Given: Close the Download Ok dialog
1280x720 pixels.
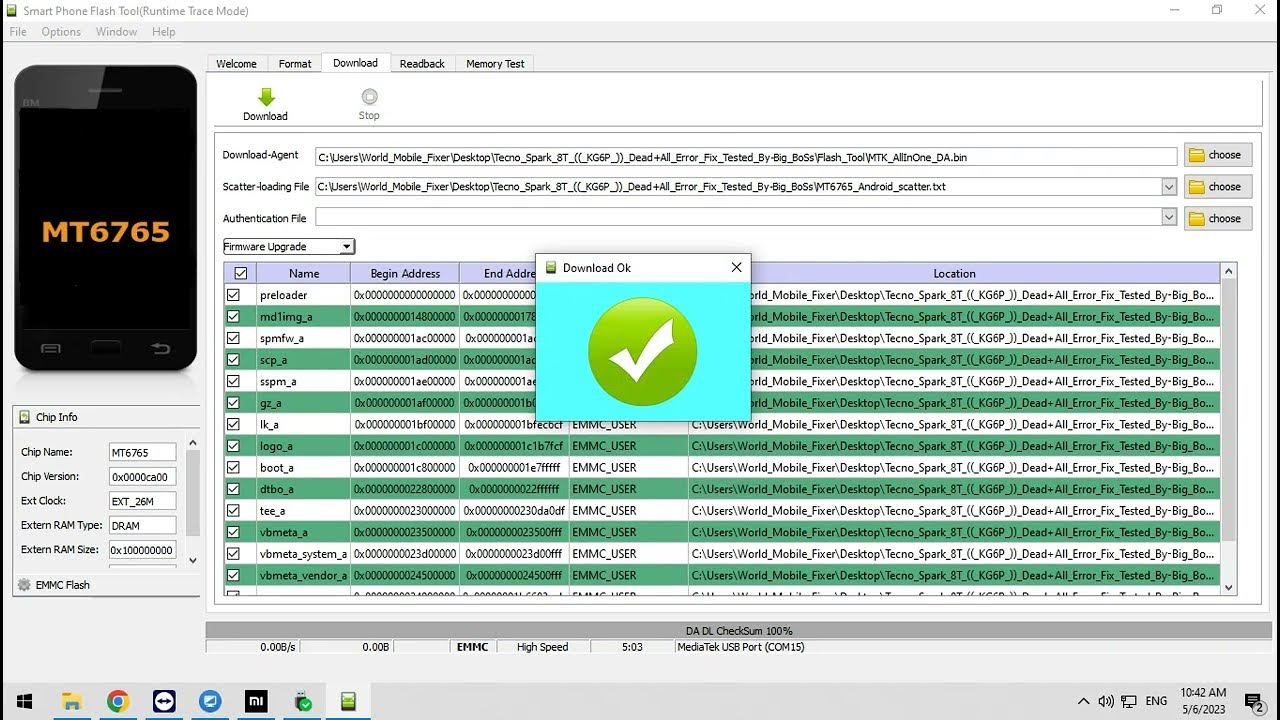Looking at the screenshot, I should click(x=737, y=267).
